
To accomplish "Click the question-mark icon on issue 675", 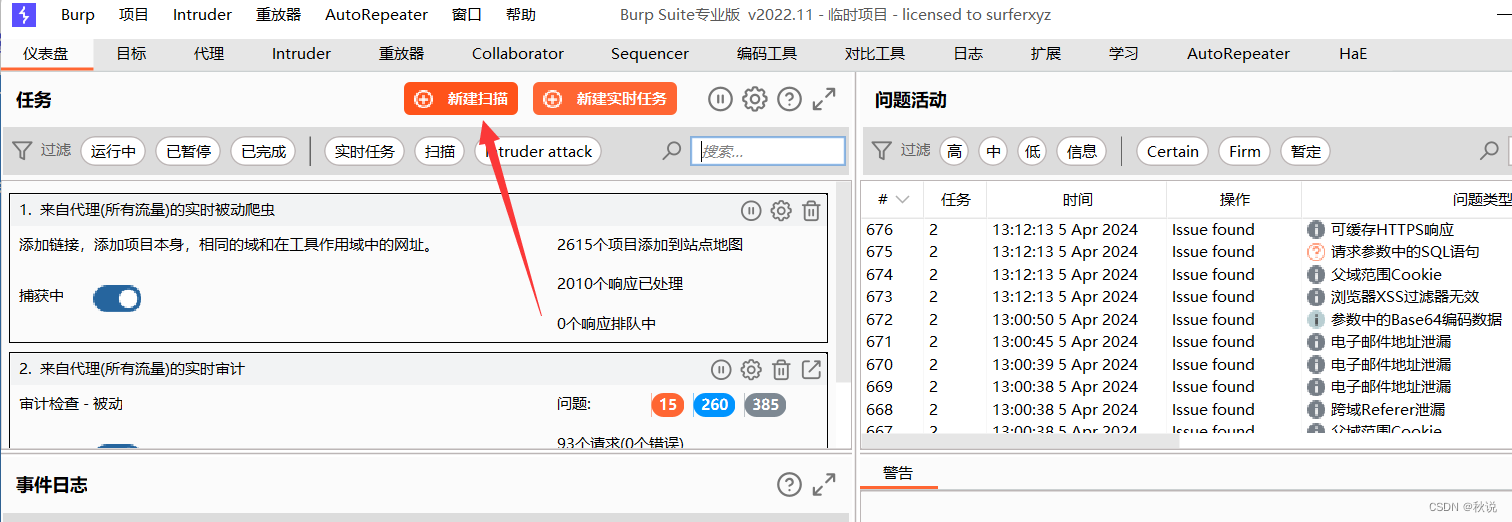I will pos(1316,252).
